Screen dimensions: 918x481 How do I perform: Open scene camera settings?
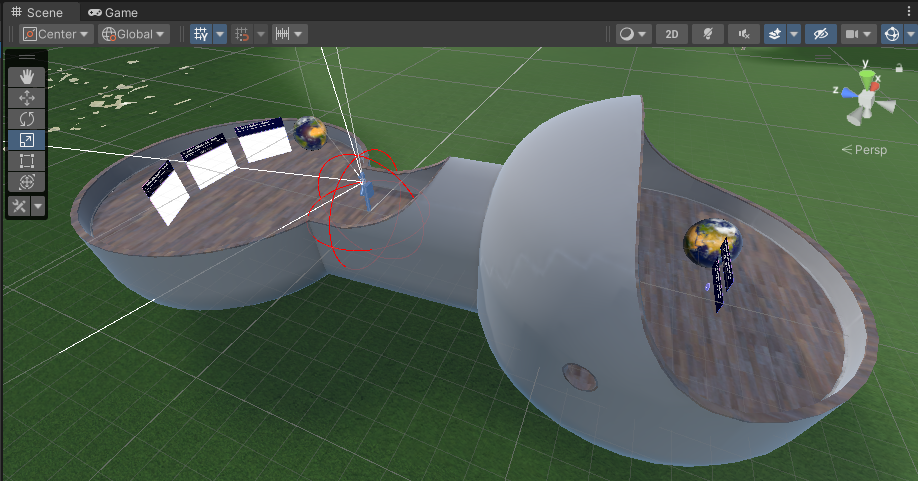pyautogui.click(x=851, y=34)
